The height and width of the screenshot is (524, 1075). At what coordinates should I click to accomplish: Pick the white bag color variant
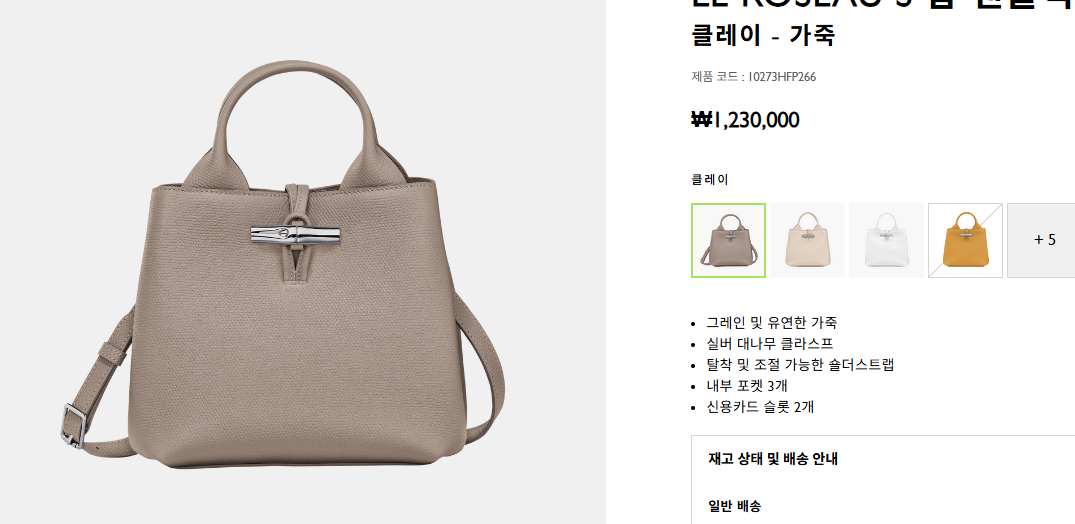tap(886, 241)
